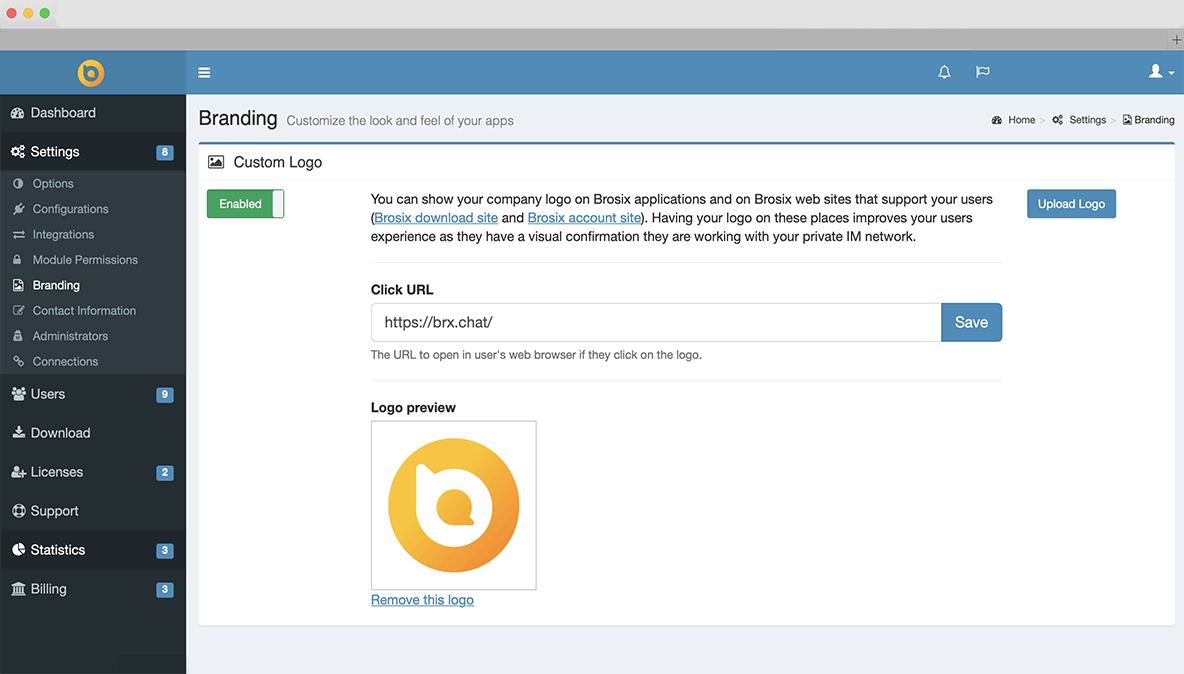Click the Connections link icon

[x=19, y=362]
